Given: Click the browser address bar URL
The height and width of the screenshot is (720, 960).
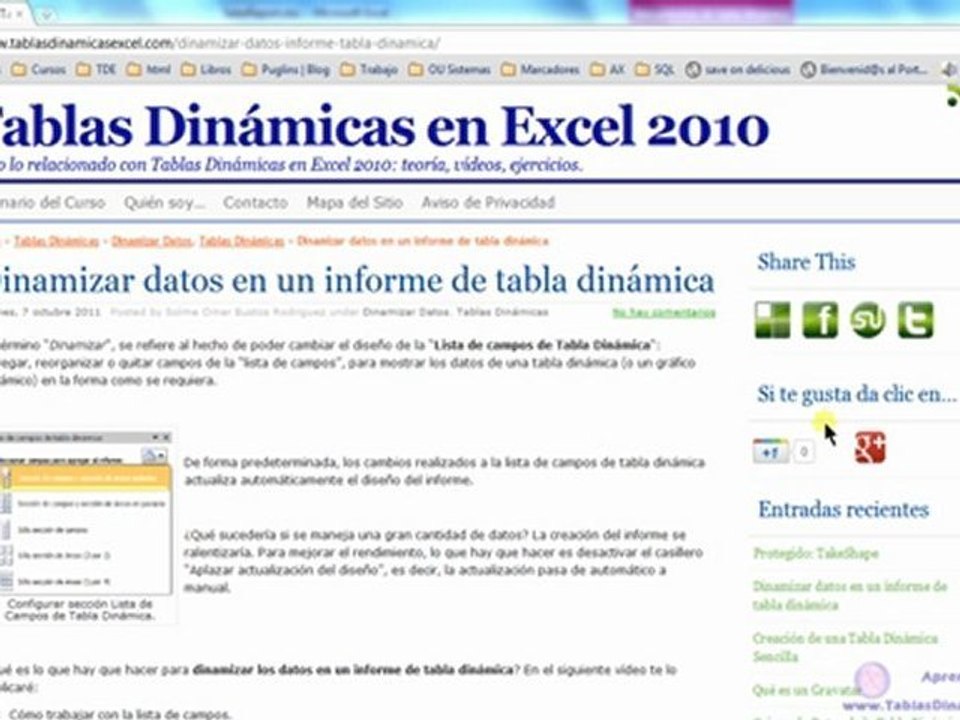Looking at the screenshot, I should [x=220, y=43].
